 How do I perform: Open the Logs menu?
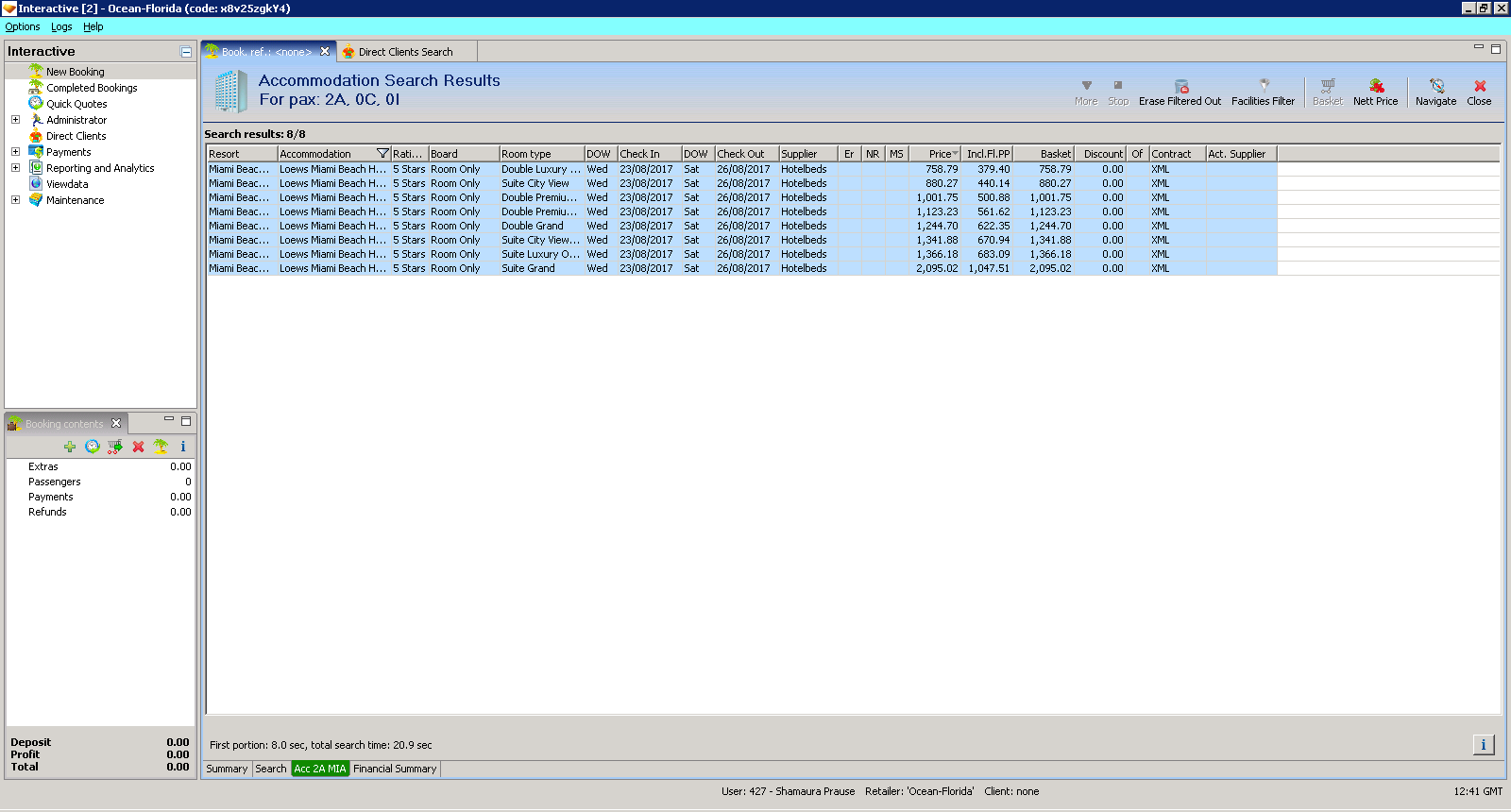click(x=61, y=26)
